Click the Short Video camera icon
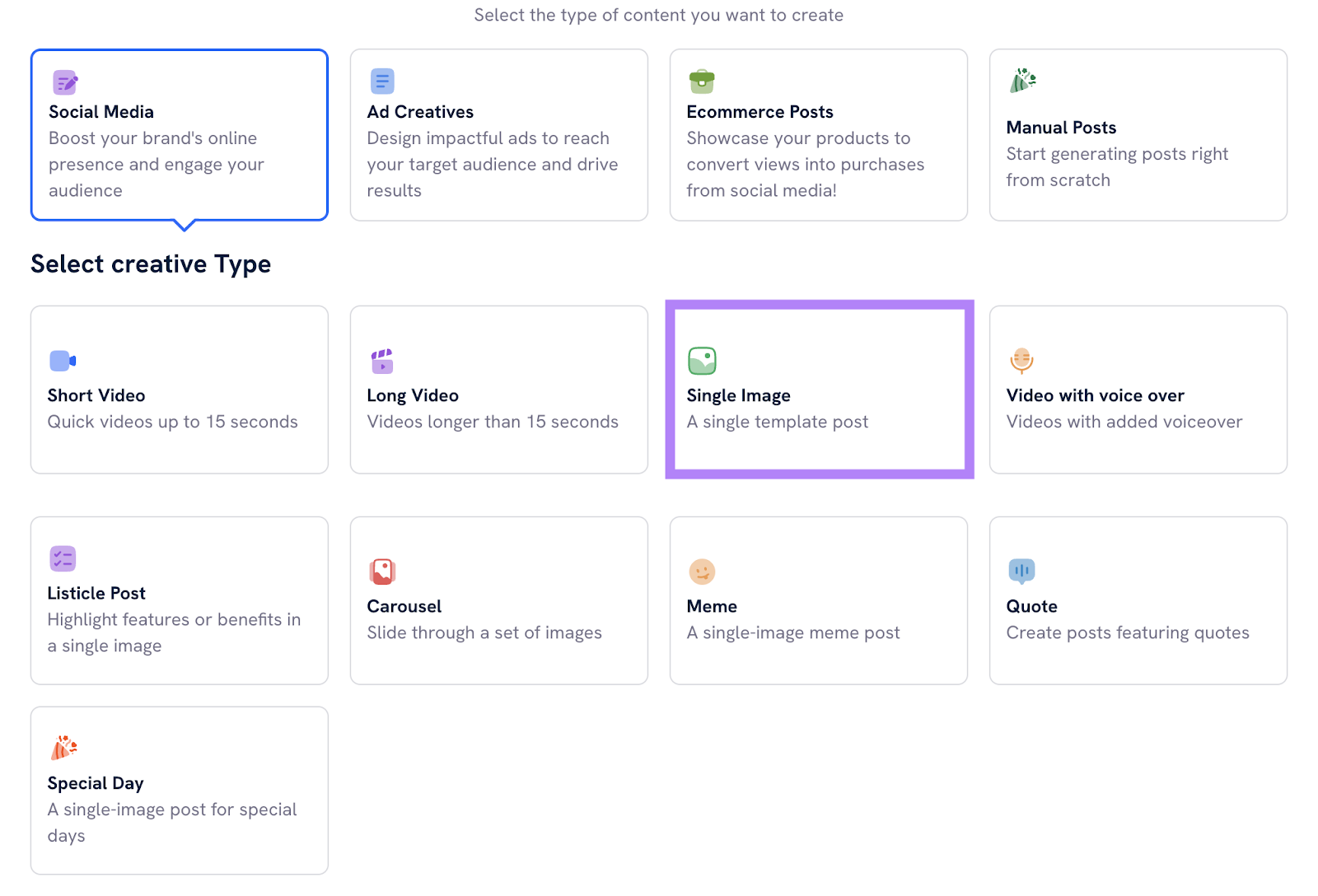 pyautogui.click(x=63, y=361)
